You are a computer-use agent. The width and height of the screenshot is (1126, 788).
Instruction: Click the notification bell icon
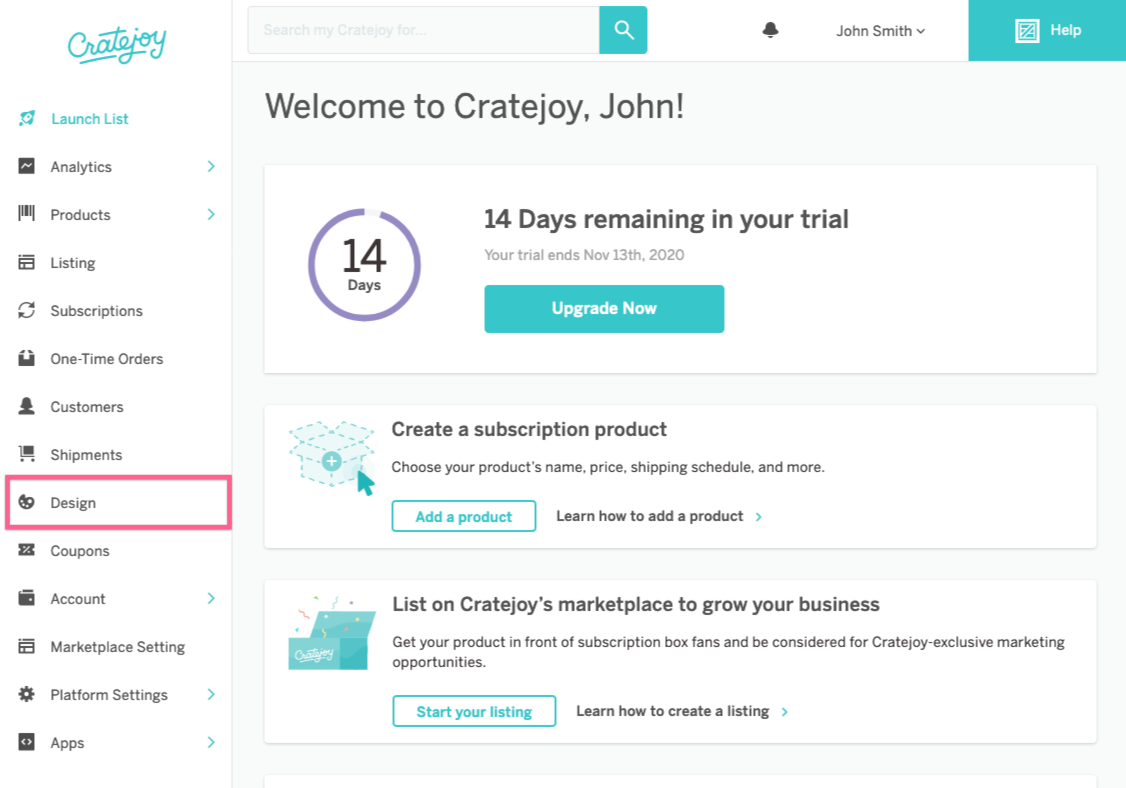click(770, 31)
